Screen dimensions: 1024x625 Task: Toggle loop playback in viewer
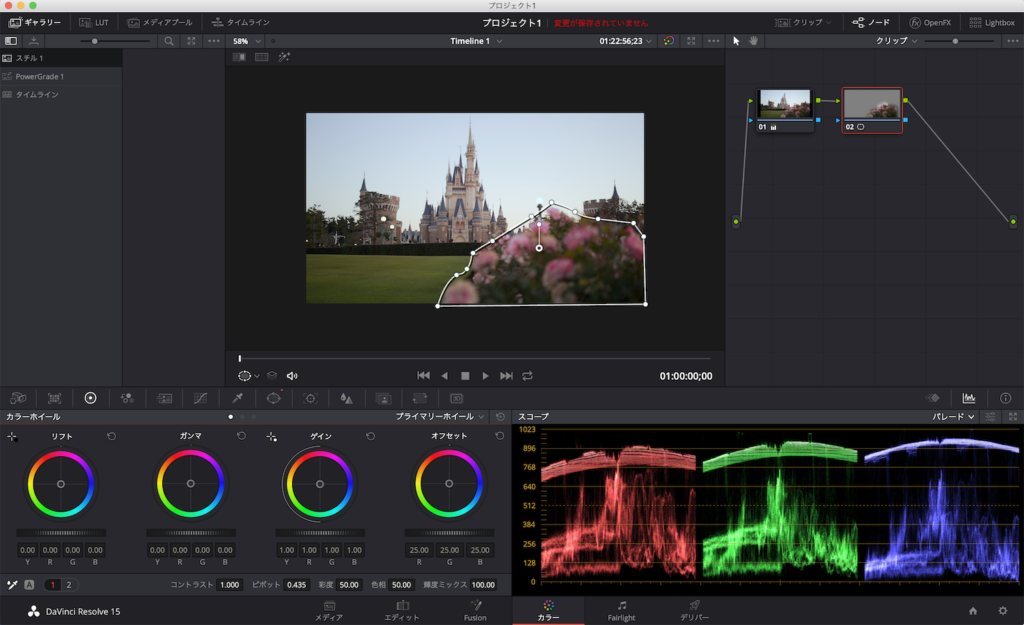[x=527, y=376]
